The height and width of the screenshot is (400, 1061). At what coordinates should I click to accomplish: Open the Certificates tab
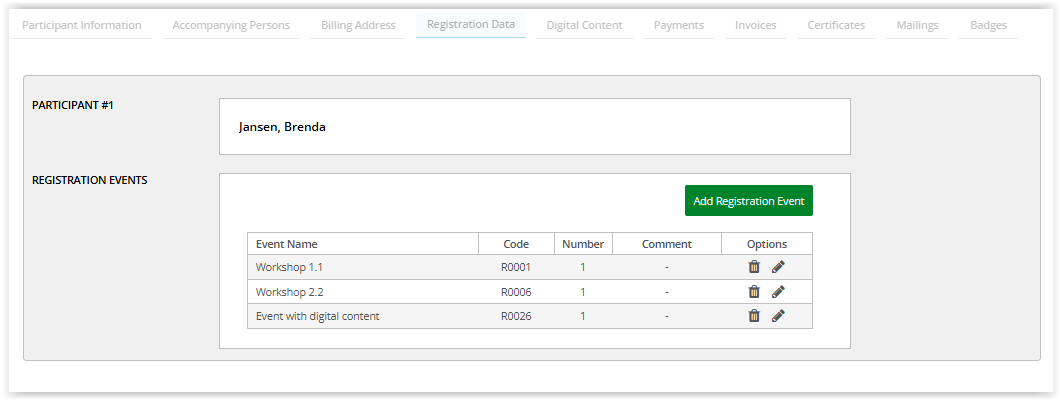(x=836, y=25)
